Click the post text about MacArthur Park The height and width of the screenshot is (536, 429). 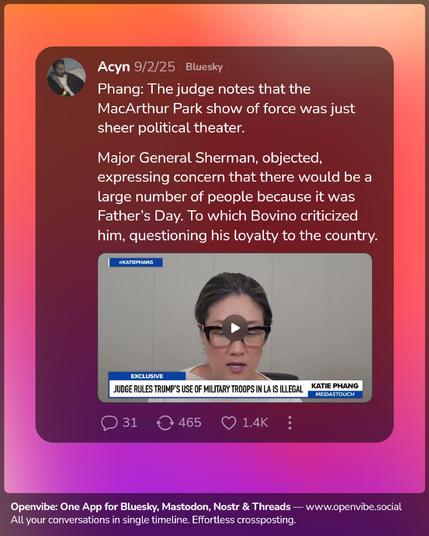[x=226, y=108]
